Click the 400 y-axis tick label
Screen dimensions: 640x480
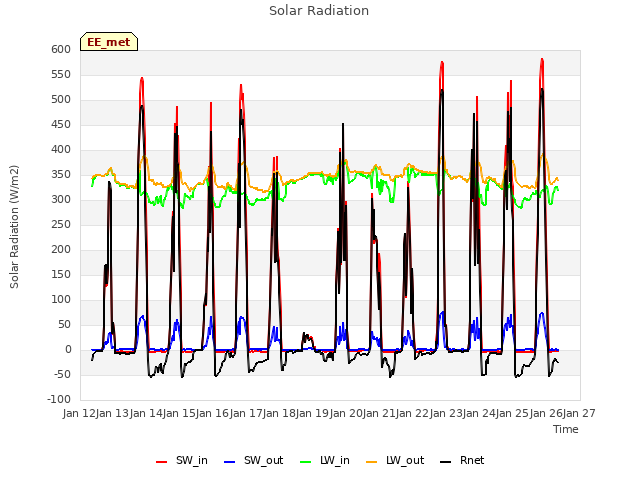point(61,149)
